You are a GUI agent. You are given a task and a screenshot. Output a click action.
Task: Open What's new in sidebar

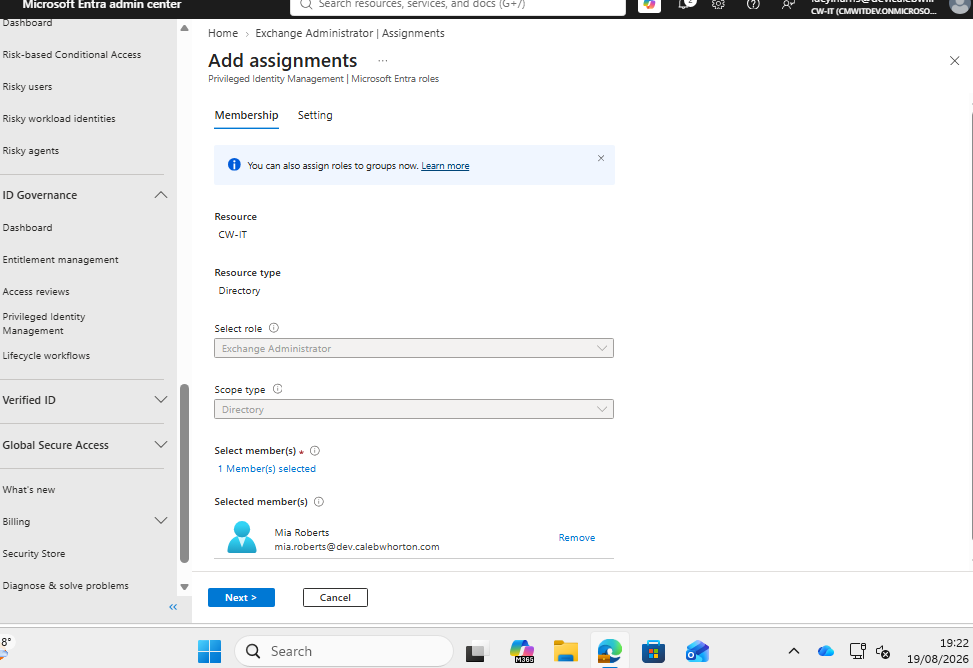coord(29,490)
